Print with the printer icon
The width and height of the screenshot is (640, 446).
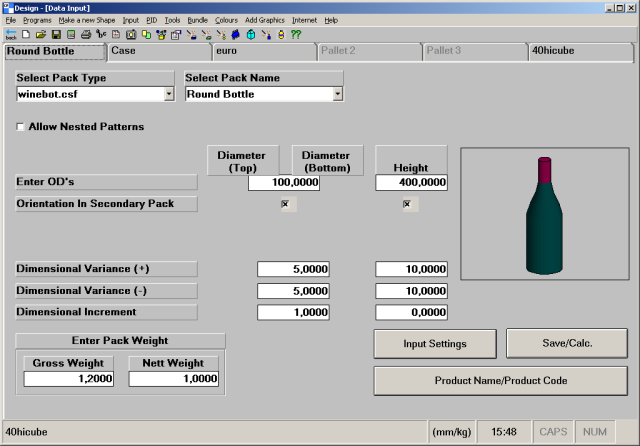[x=86, y=35]
